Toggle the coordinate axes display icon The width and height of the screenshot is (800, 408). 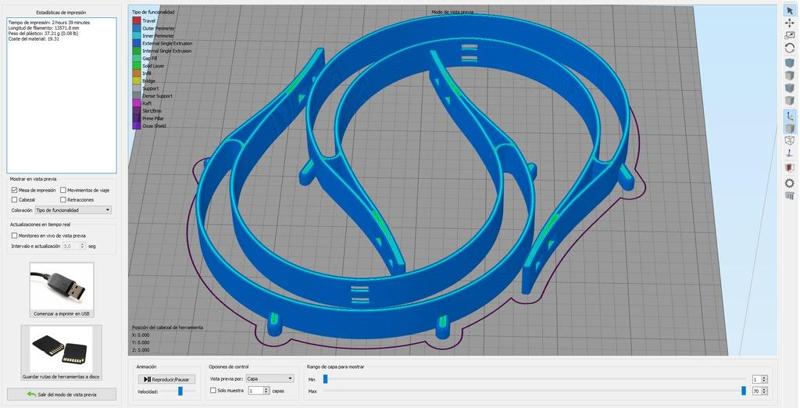pyautogui.click(x=789, y=116)
